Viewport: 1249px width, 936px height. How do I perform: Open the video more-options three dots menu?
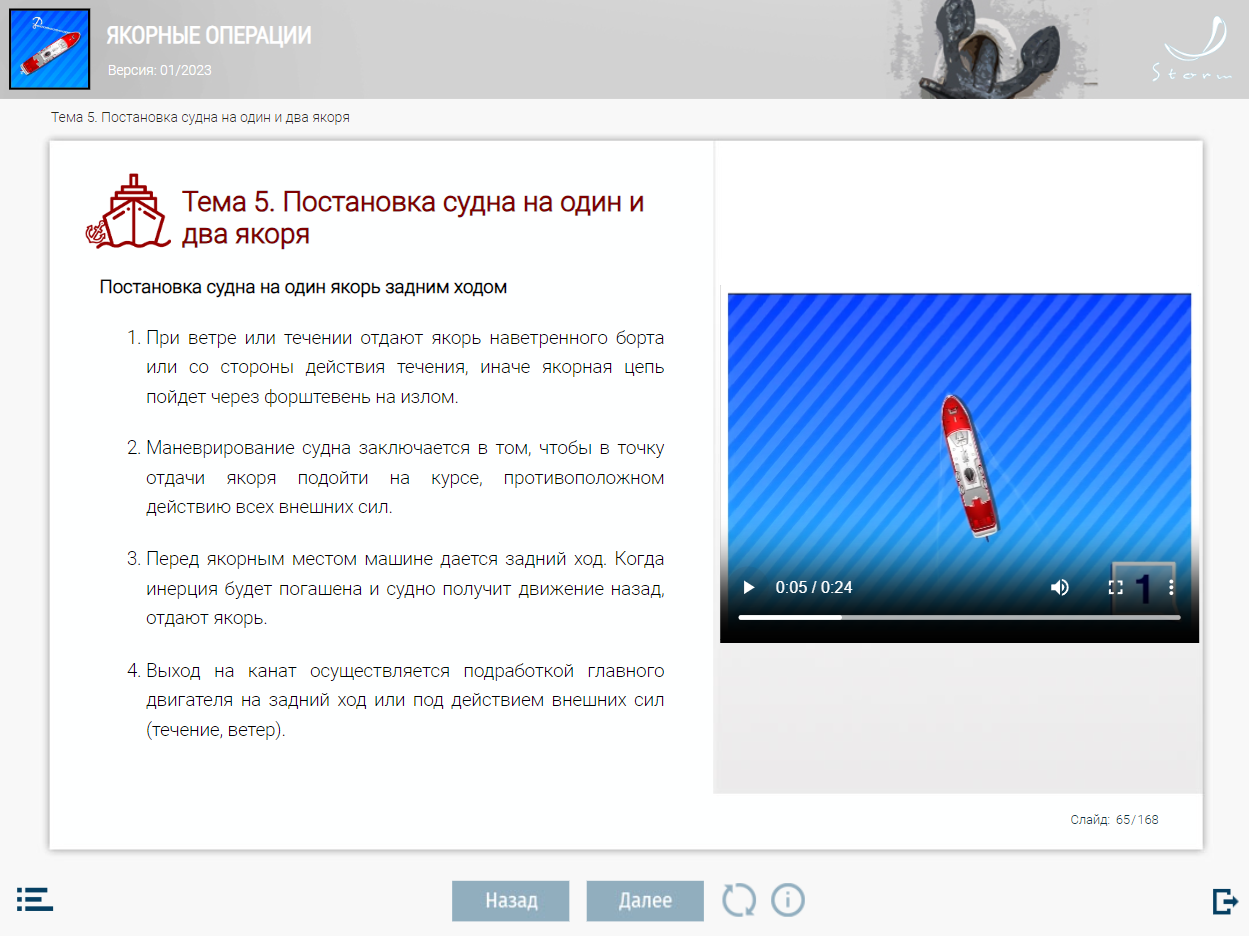pyautogui.click(x=1171, y=587)
